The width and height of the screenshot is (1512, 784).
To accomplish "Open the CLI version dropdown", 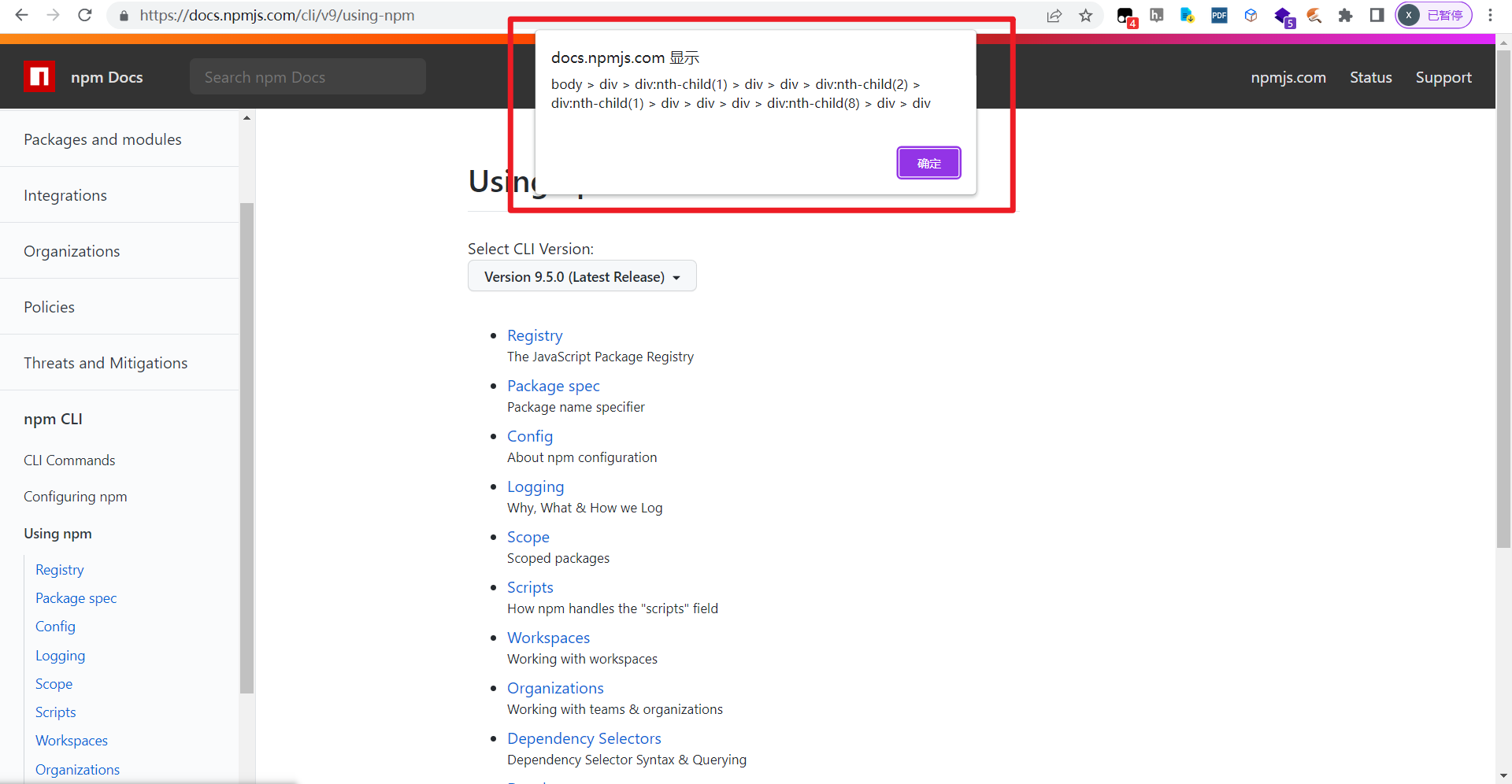I will [x=582, y=276].
